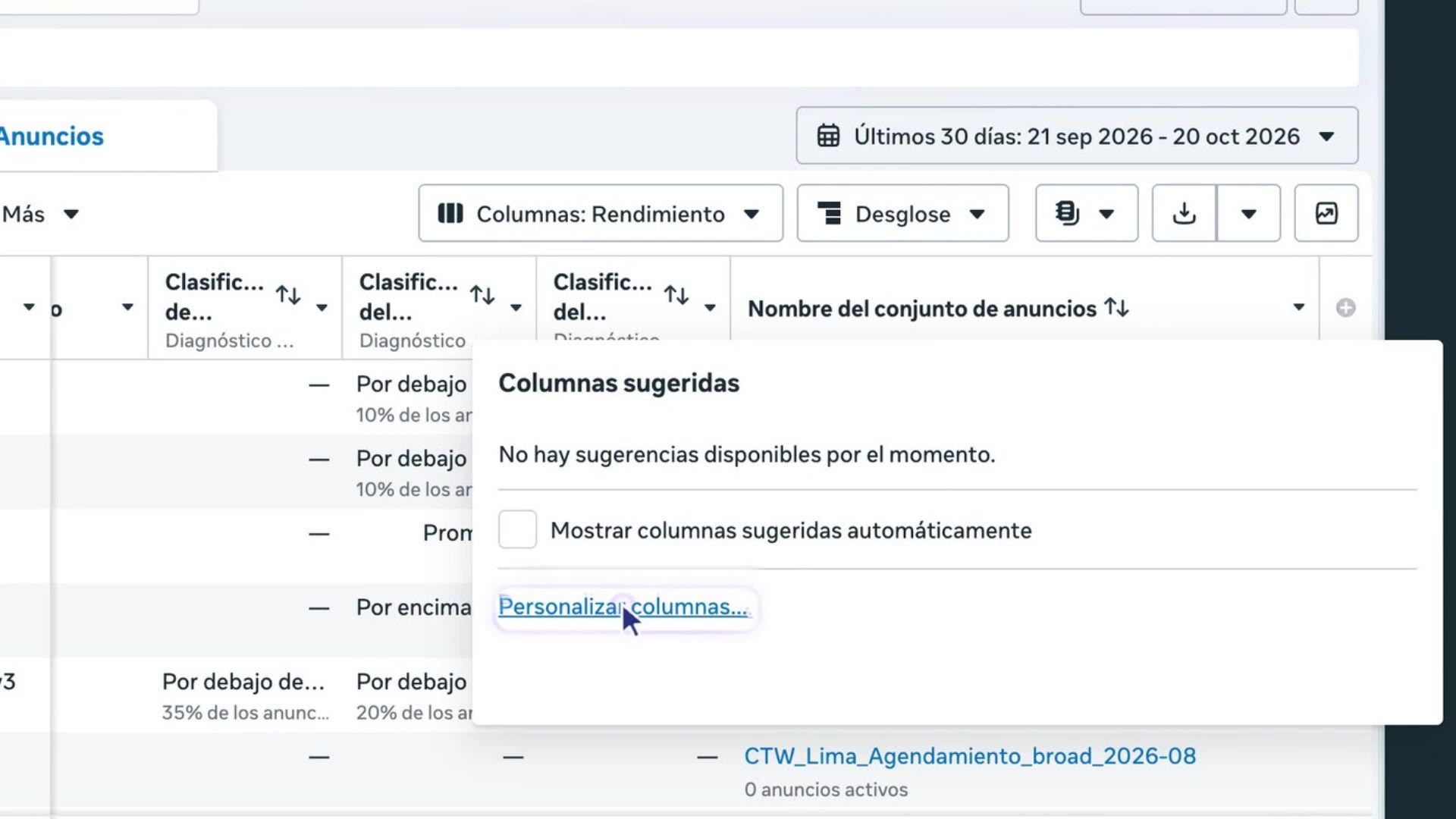Image resolution: width=1456 pixels, height=819 pixels.
Task: Sort by Nombre del conjunto de anuncios arrows
Action: point(1117,308)
